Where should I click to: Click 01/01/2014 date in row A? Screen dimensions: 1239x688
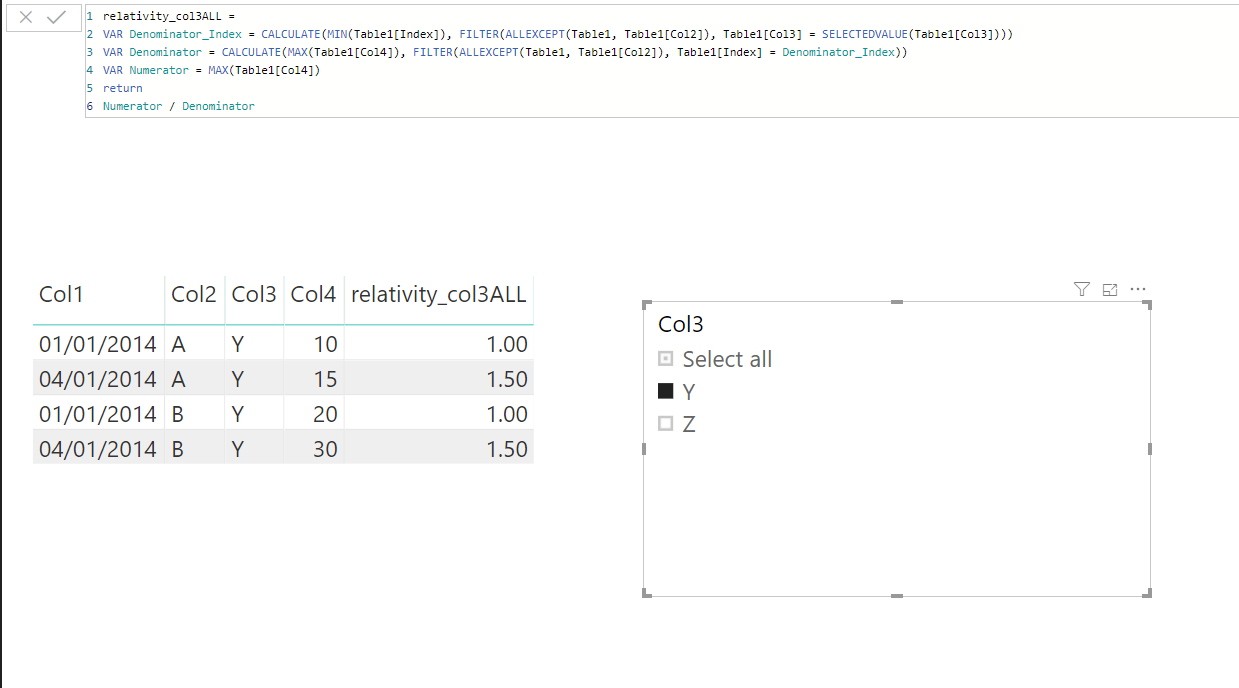click(98, 345)
